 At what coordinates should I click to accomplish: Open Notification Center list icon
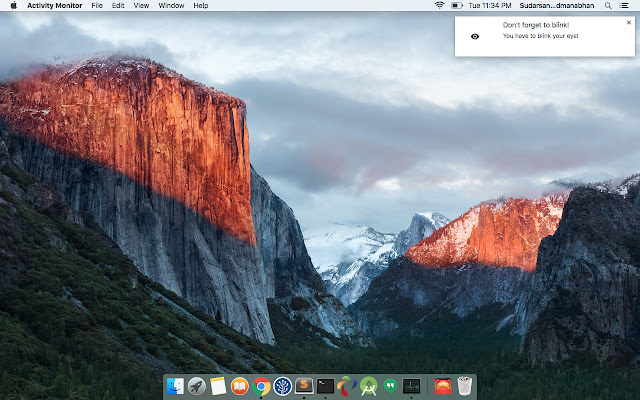623,5
